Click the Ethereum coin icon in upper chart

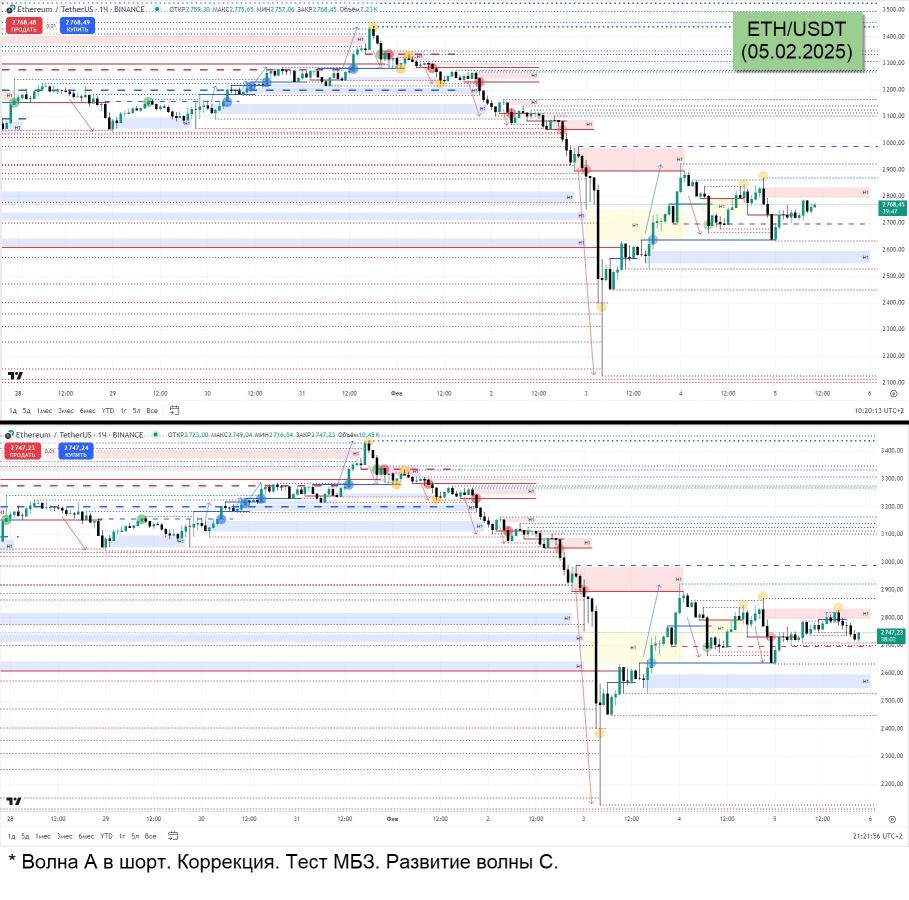click(8, 9)
